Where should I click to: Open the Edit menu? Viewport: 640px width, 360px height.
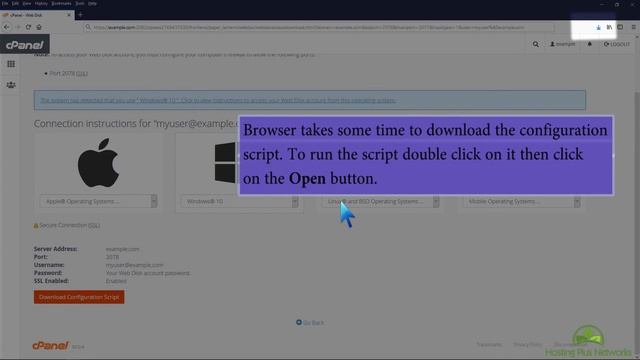(15, 3)
